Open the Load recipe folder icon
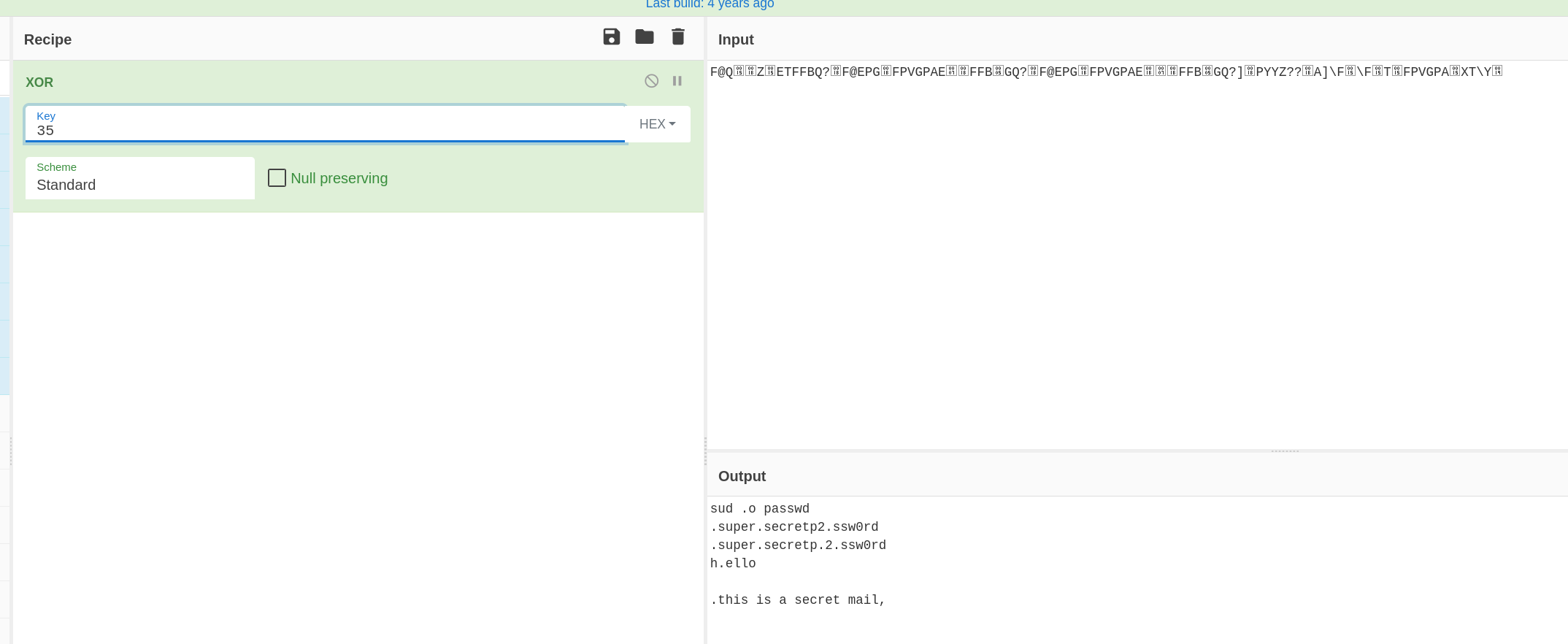Viewport: 1568px width, 644px height. tap(644, 37)
